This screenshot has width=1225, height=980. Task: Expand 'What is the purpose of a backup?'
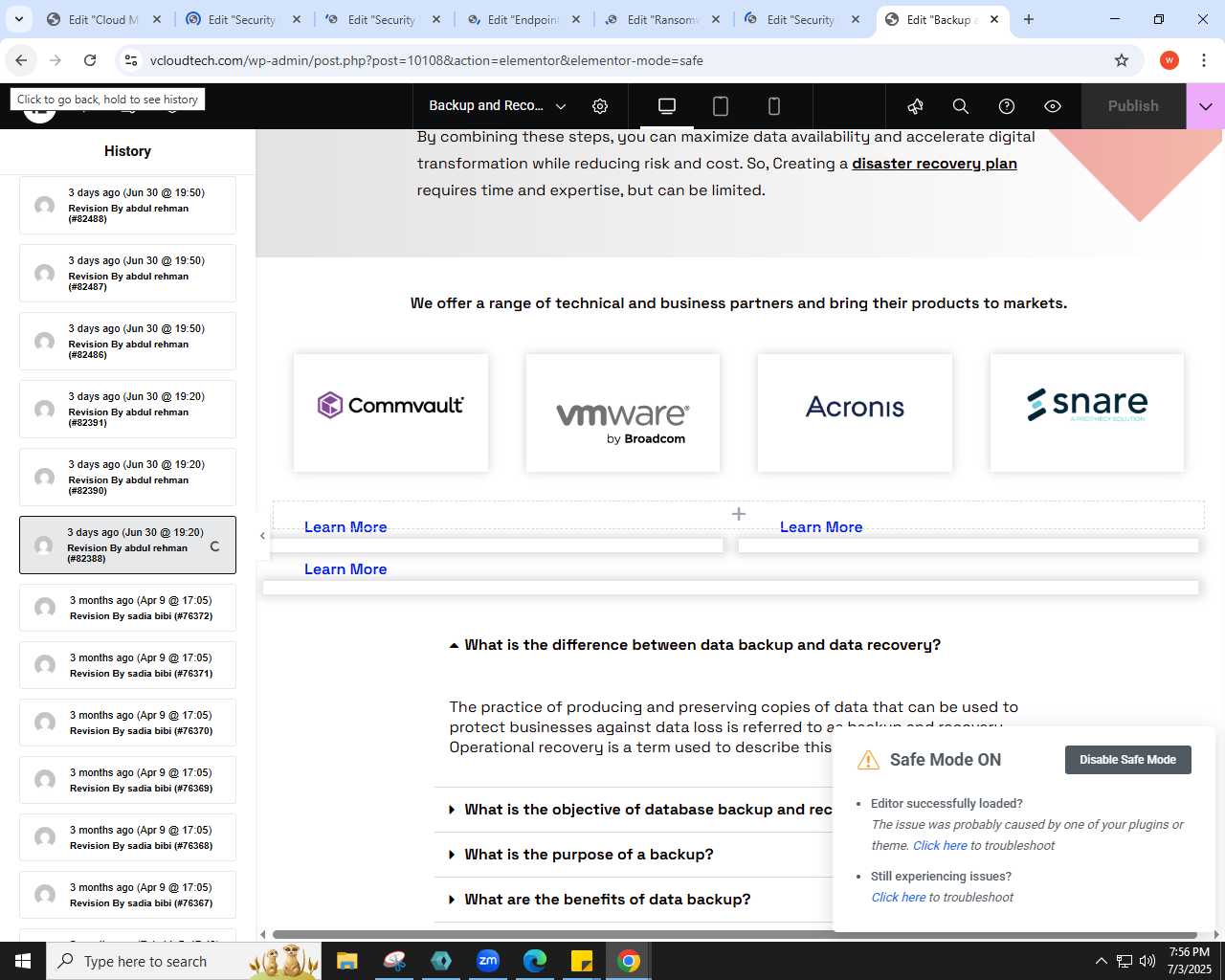(581, 855)
